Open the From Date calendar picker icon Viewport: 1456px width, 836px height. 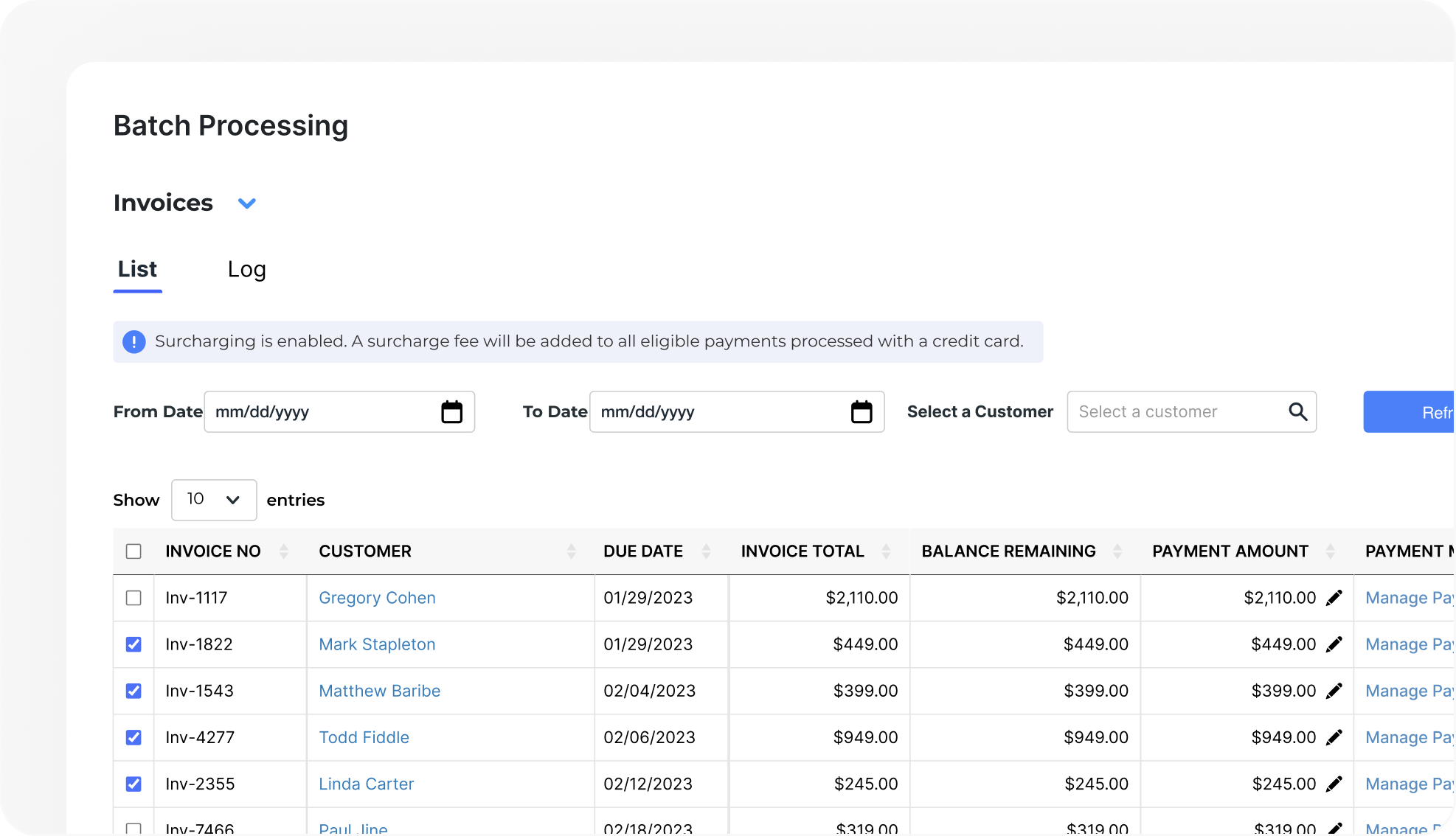(x=451, y=412)
